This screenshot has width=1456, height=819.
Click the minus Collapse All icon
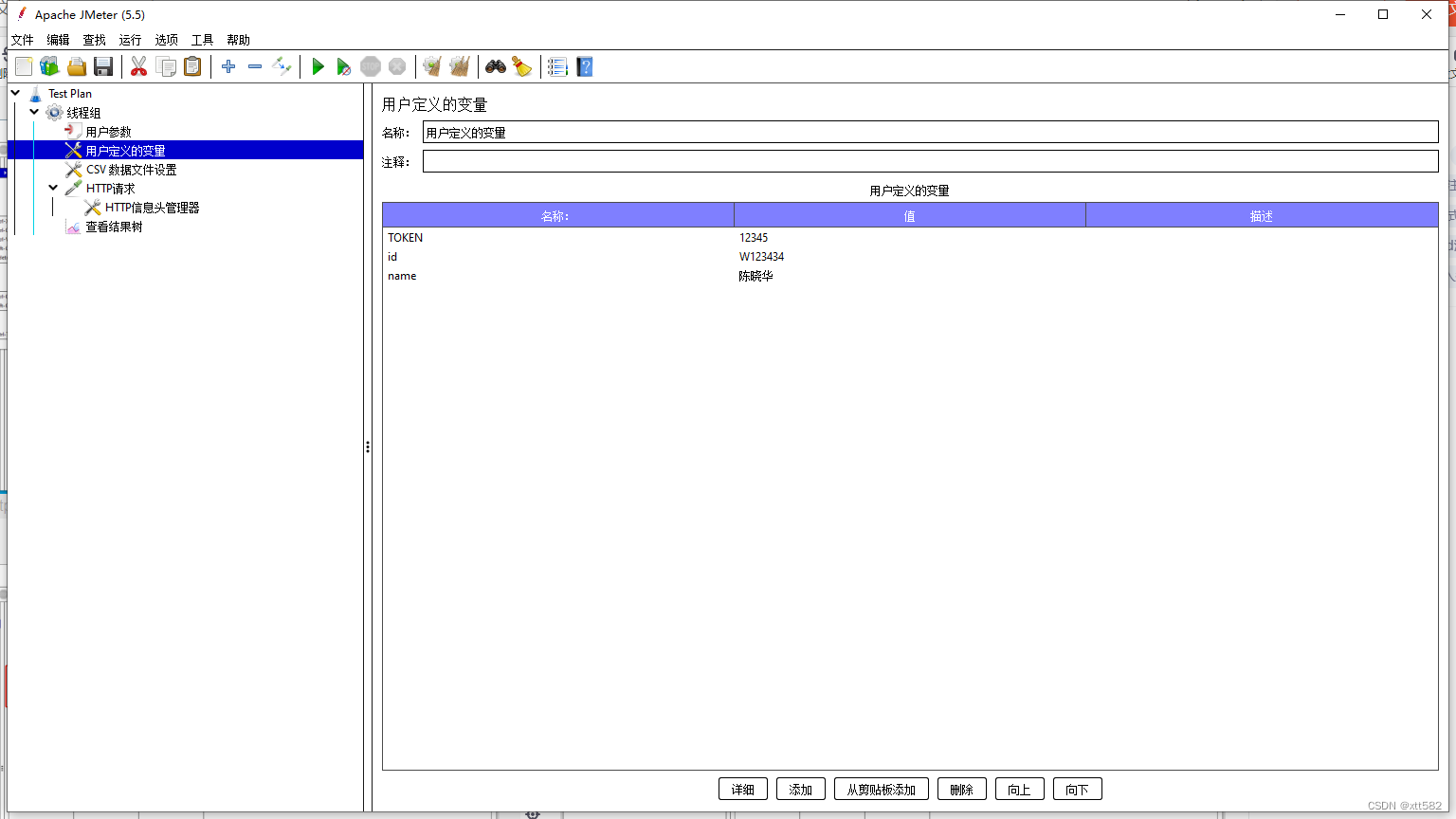tap(255, 66)
